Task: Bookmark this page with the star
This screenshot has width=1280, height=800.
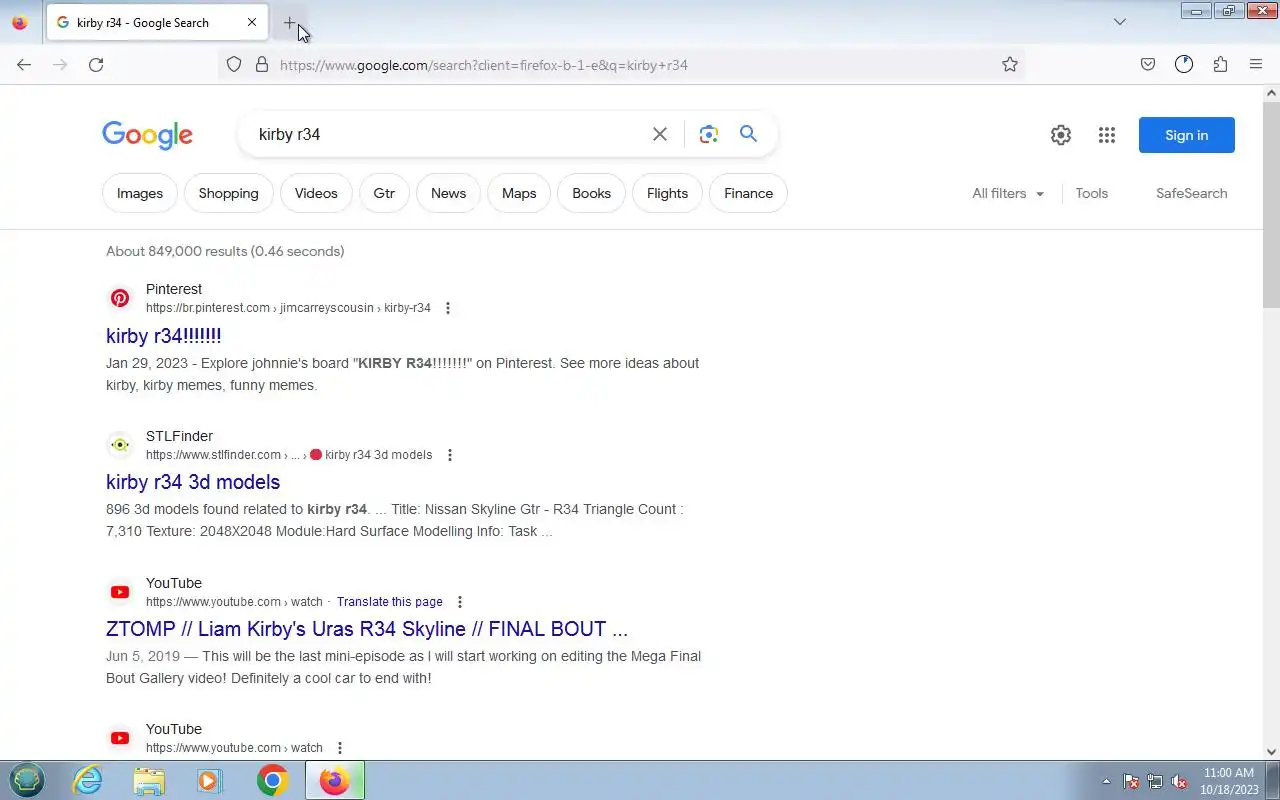Action: pyautogui.click(x=1010, y=65)
